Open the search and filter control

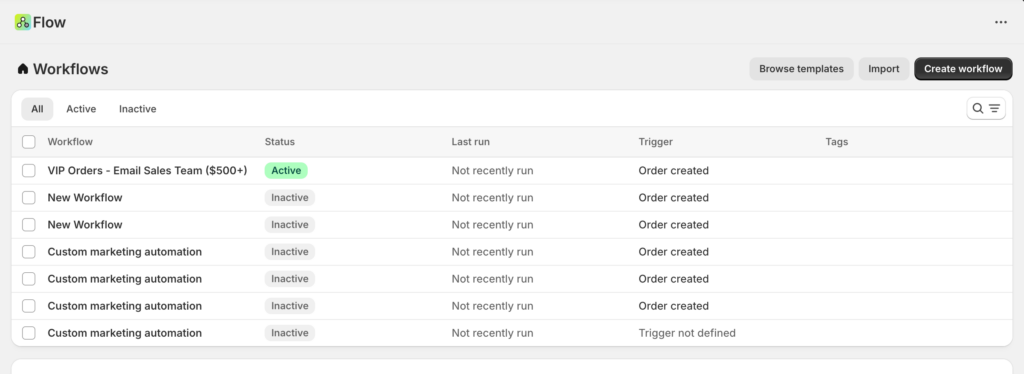985,108
